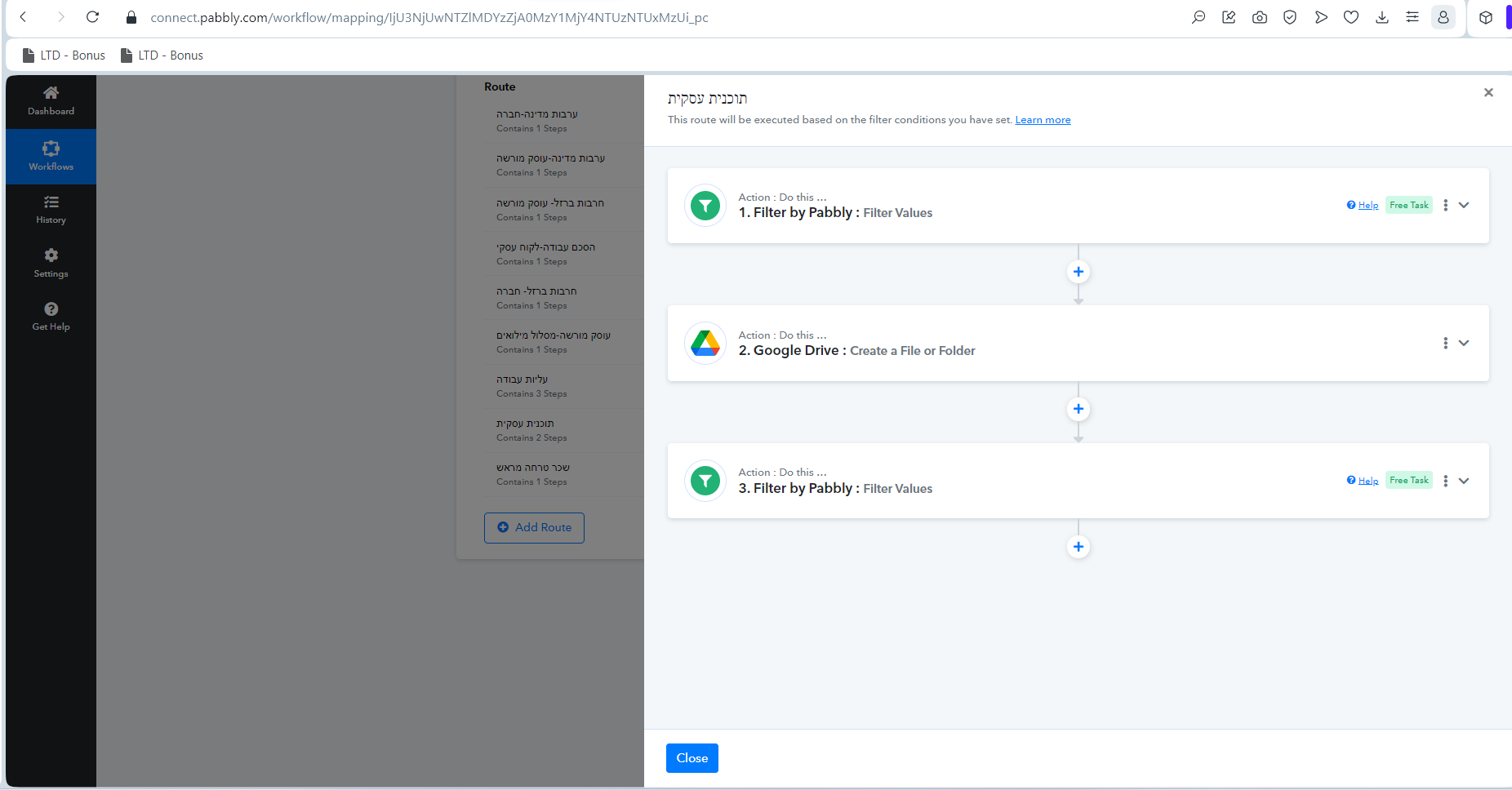This screenshot has height=790, width=1512.
Task: Add step after step 1 Filter
Action: 1078,272
